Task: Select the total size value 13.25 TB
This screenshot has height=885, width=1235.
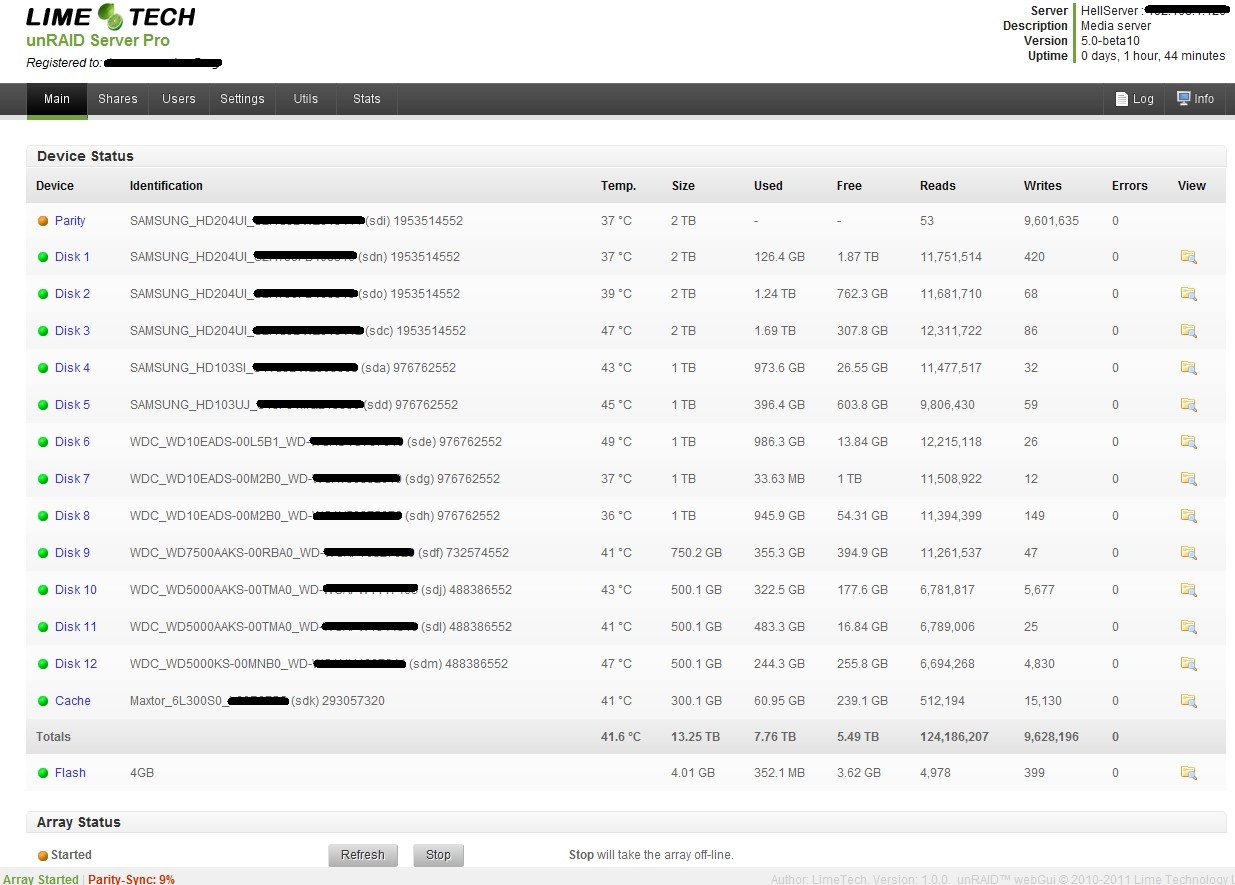Action: coord(695,737)
